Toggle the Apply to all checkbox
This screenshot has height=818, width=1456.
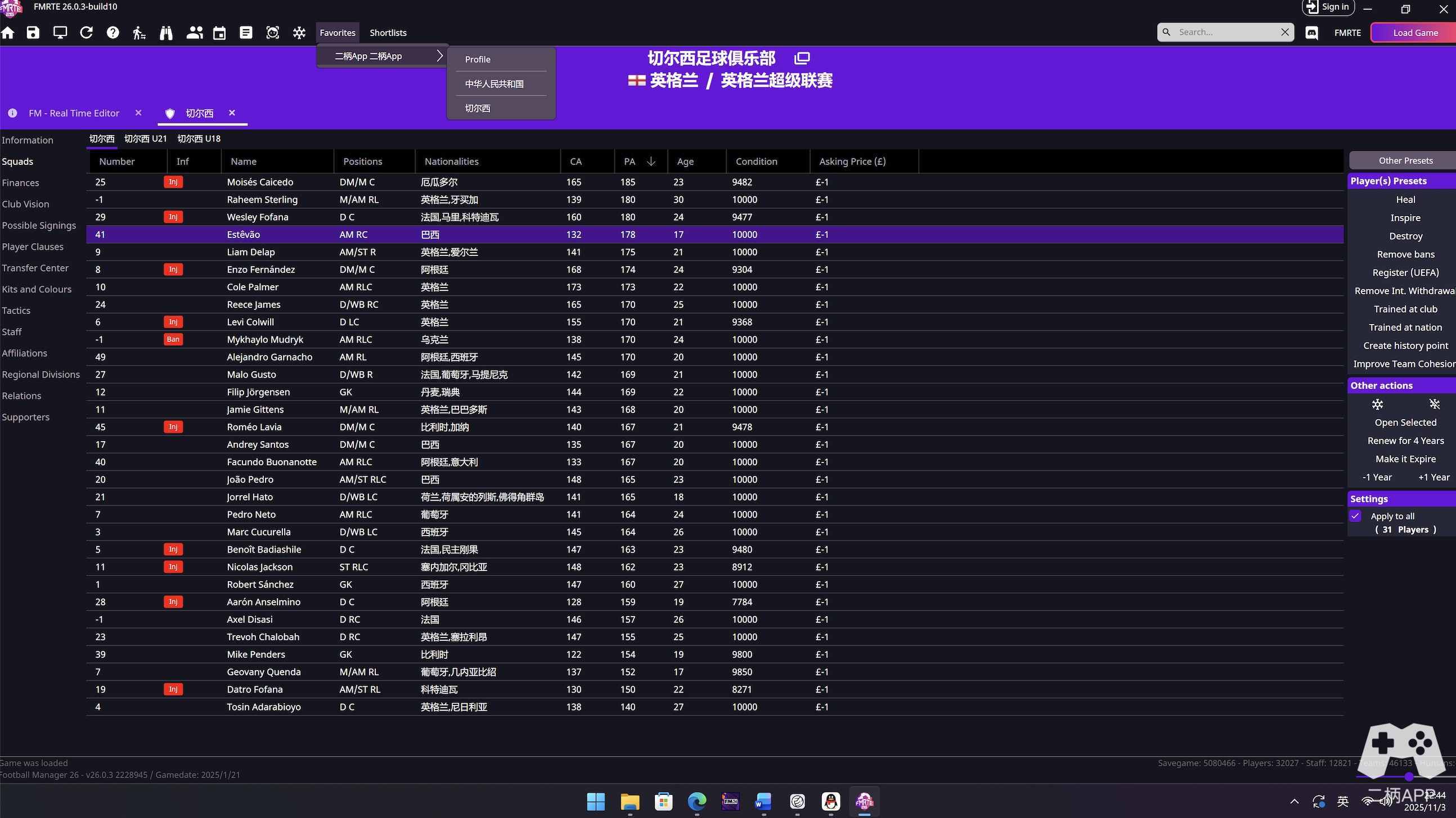(1355, 515)
